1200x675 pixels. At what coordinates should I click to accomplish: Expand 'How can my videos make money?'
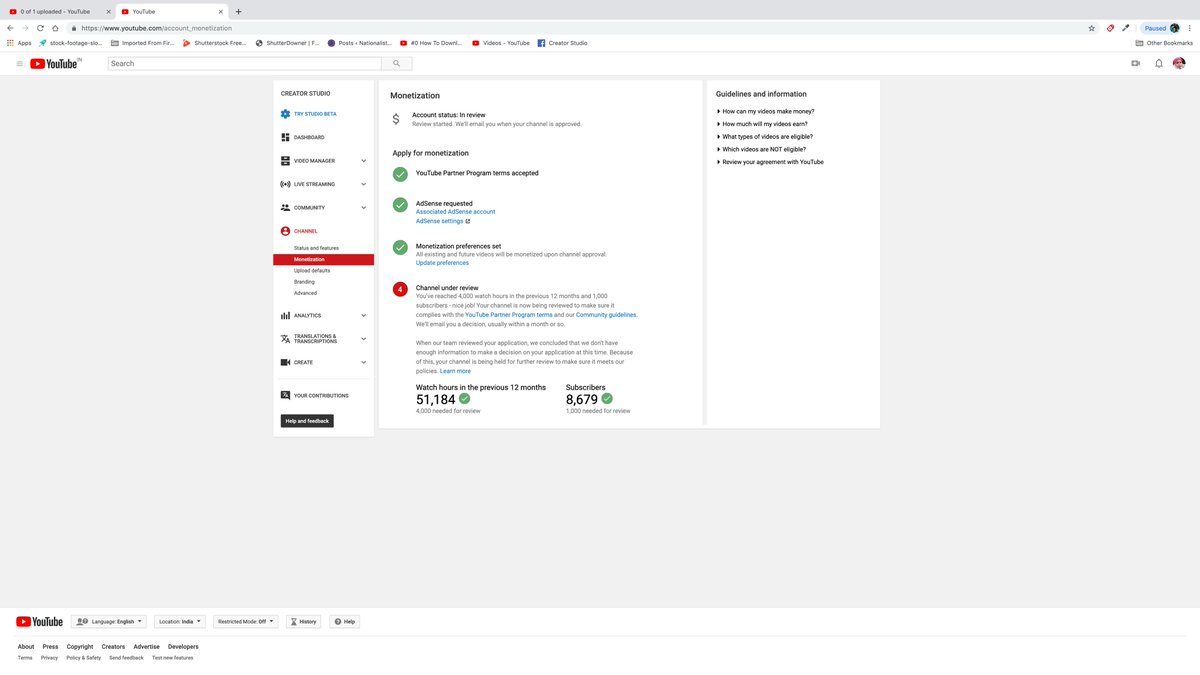coord(765,111)
